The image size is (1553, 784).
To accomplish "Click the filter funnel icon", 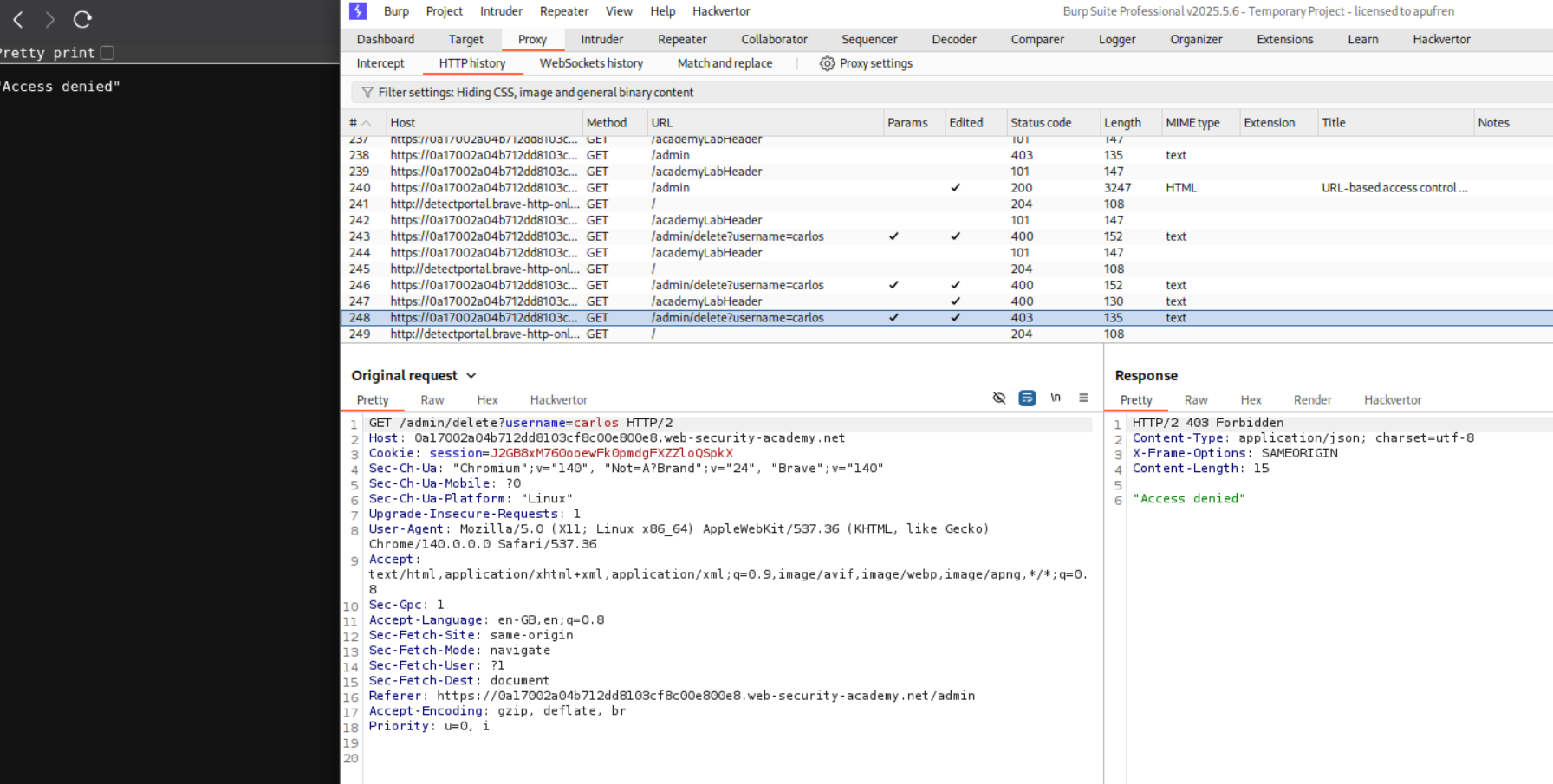I will tap(367, 93).
